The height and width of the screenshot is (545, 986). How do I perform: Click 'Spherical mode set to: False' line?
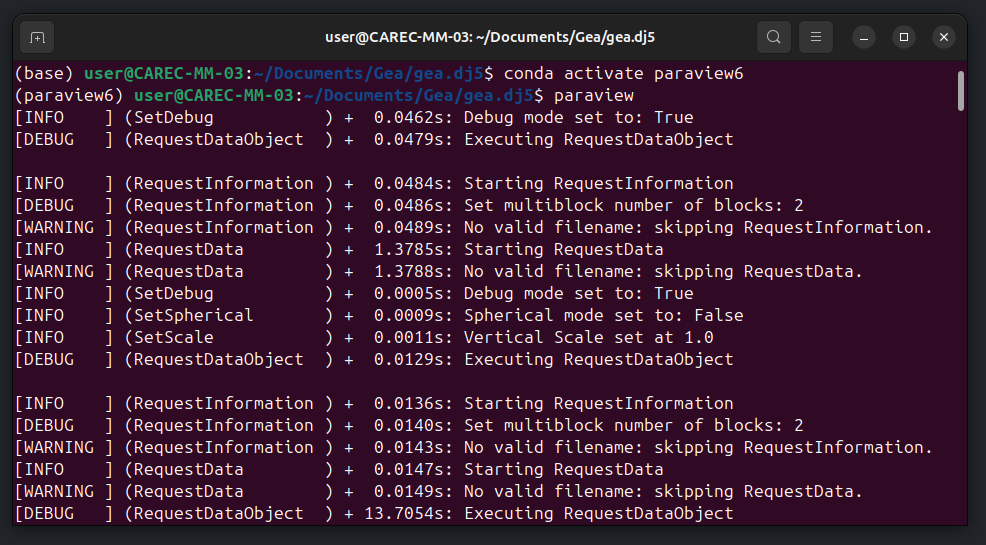(379, 316)
